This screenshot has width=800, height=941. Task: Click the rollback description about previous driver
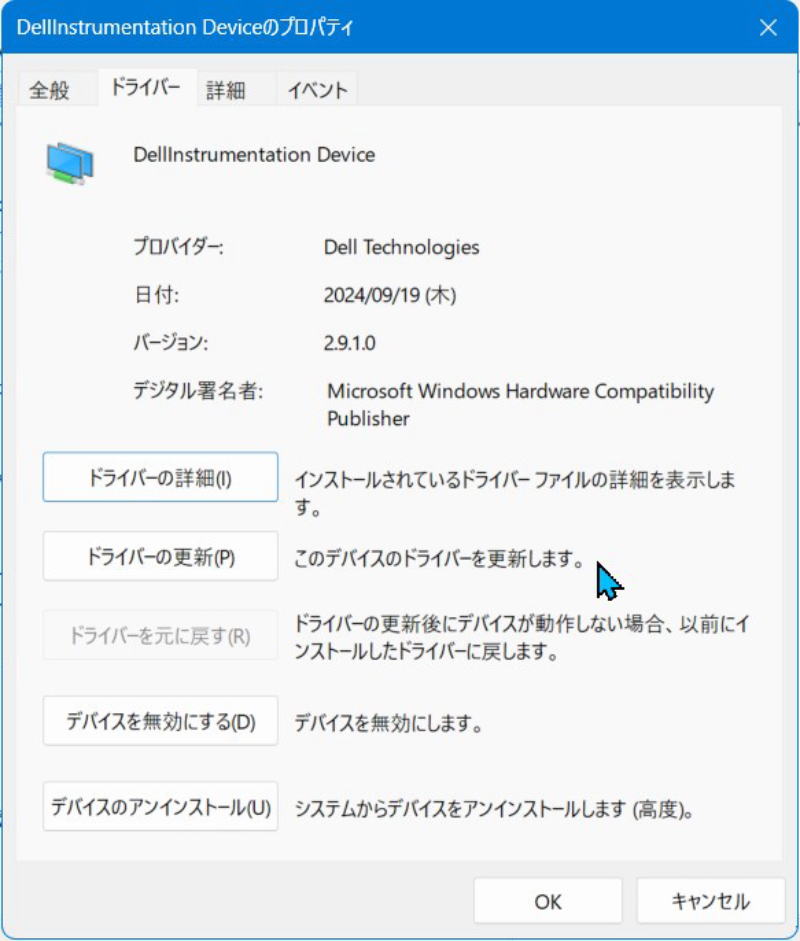(x=522, y=637)
